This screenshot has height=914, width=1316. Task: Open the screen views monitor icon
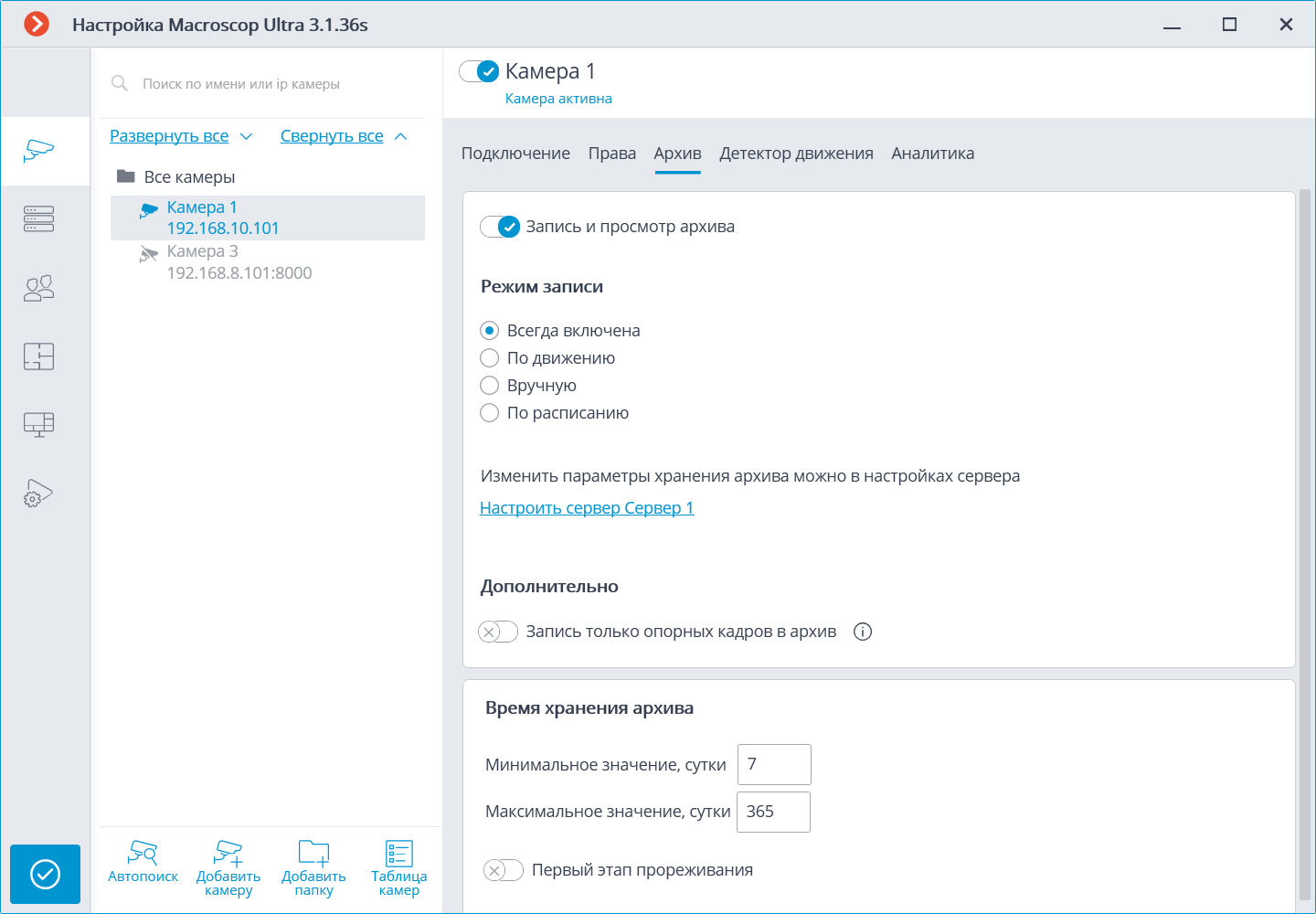click(39, 424)
